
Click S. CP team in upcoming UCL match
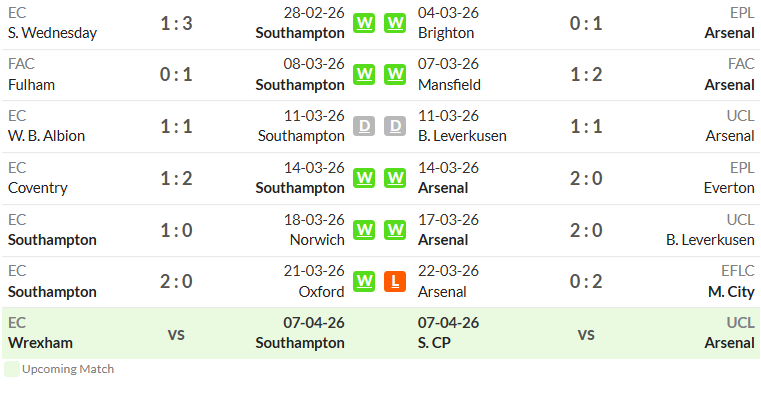434,343
